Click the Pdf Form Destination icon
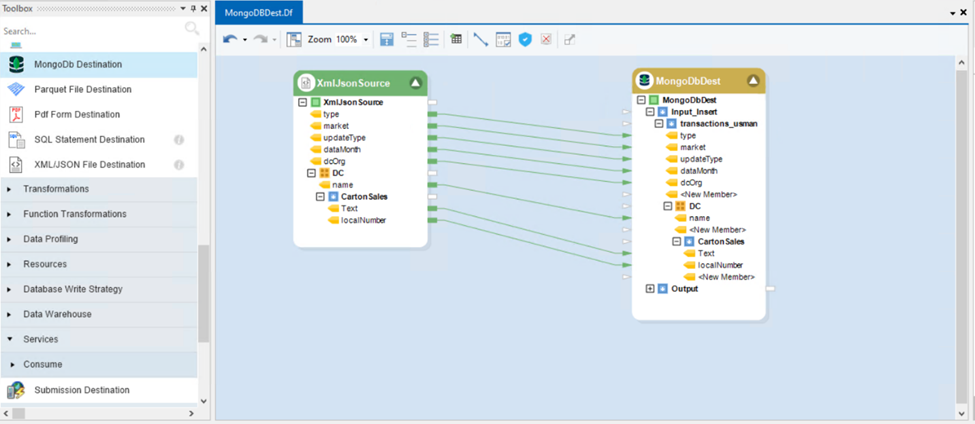 coord(16,115)
